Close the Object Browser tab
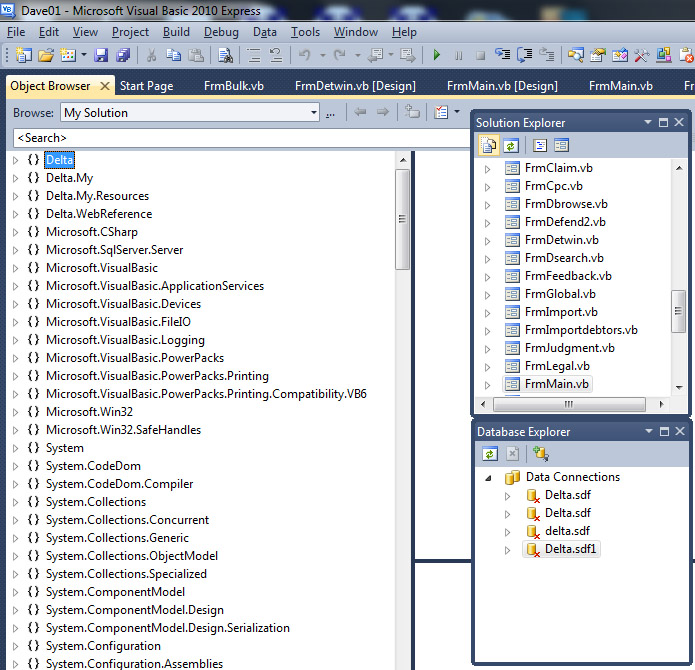This screenshot has height=670, width=695. [105, 86]
